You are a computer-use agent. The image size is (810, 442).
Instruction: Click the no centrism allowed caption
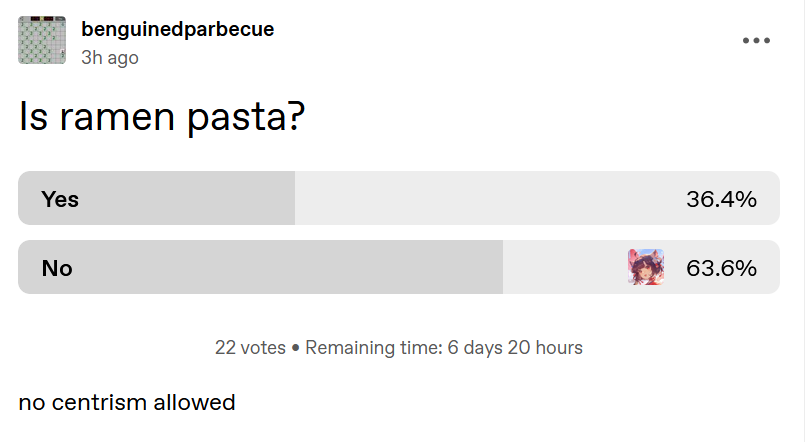[127, 402]
